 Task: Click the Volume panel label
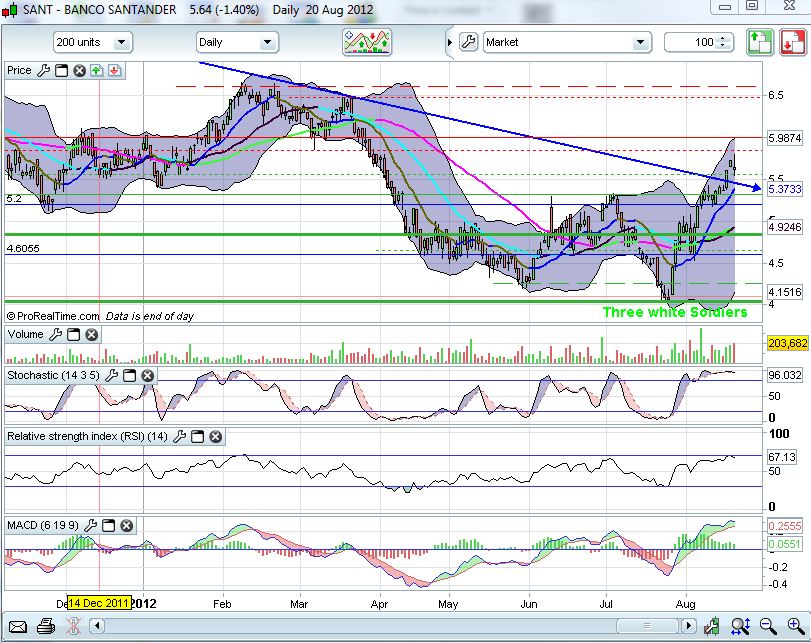click(25, 334)
